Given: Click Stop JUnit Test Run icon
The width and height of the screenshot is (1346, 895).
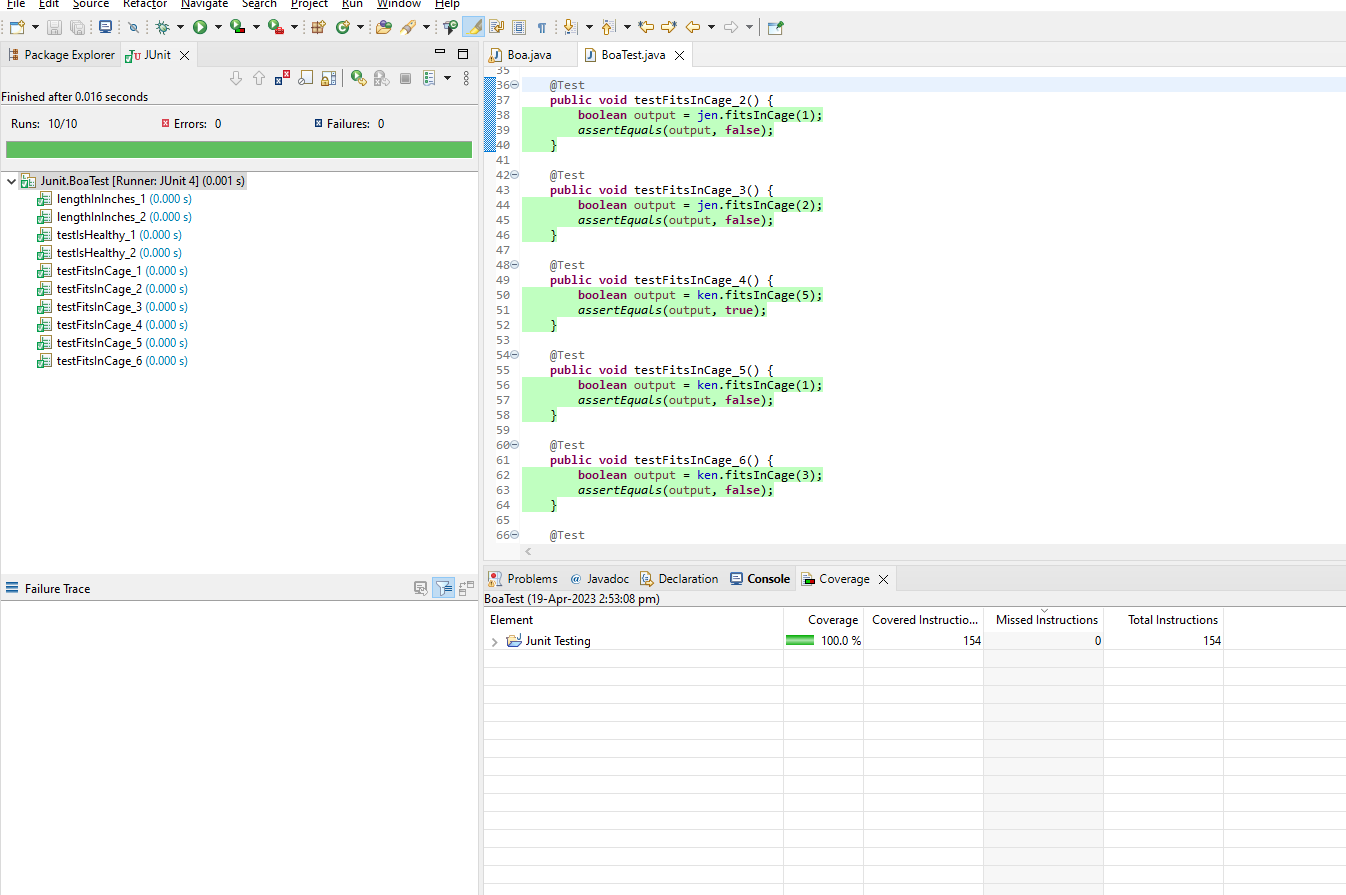Looking at the screenshot, I should (x=405, y=78).
